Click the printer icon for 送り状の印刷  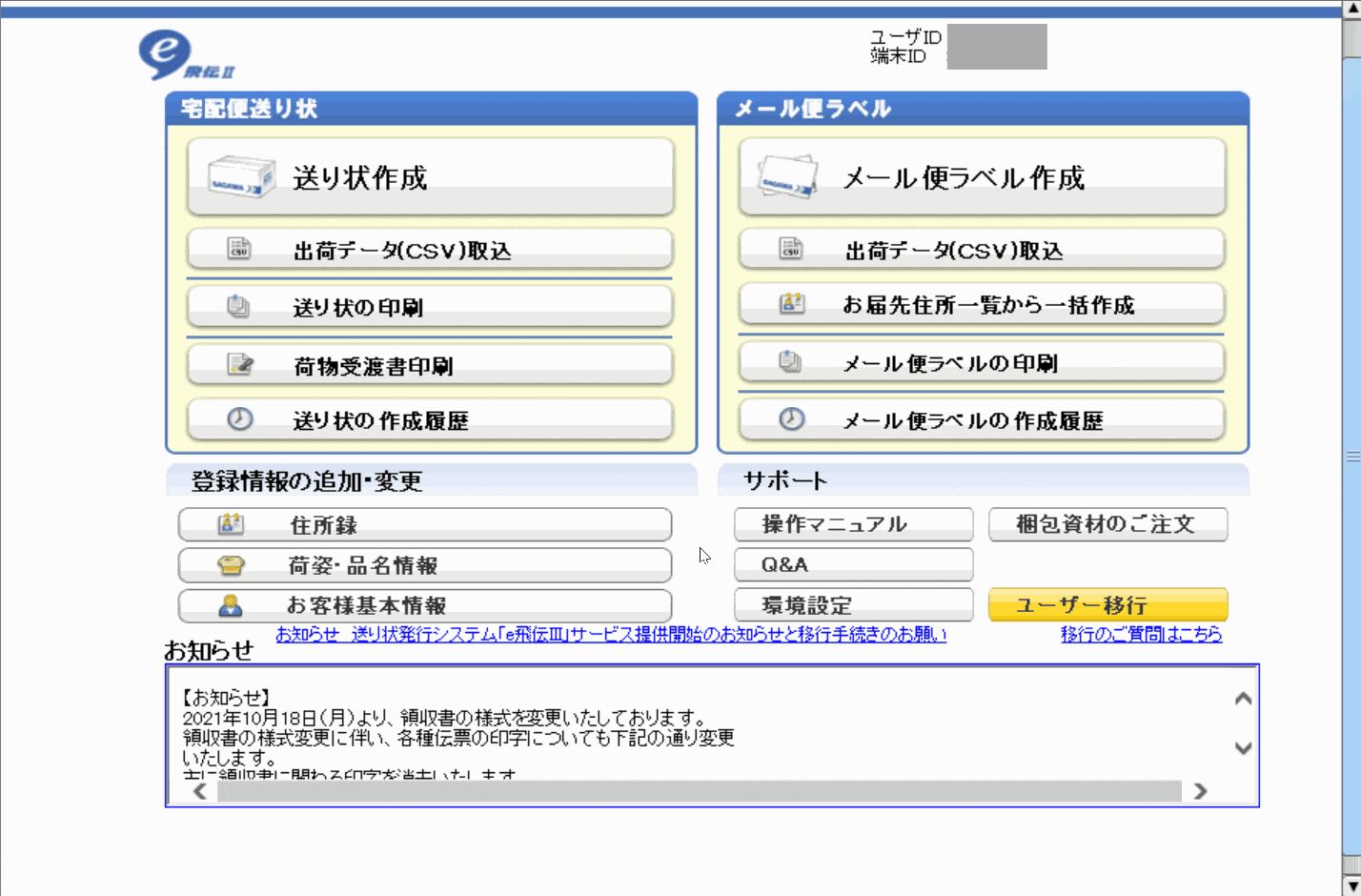pos(238,306)
